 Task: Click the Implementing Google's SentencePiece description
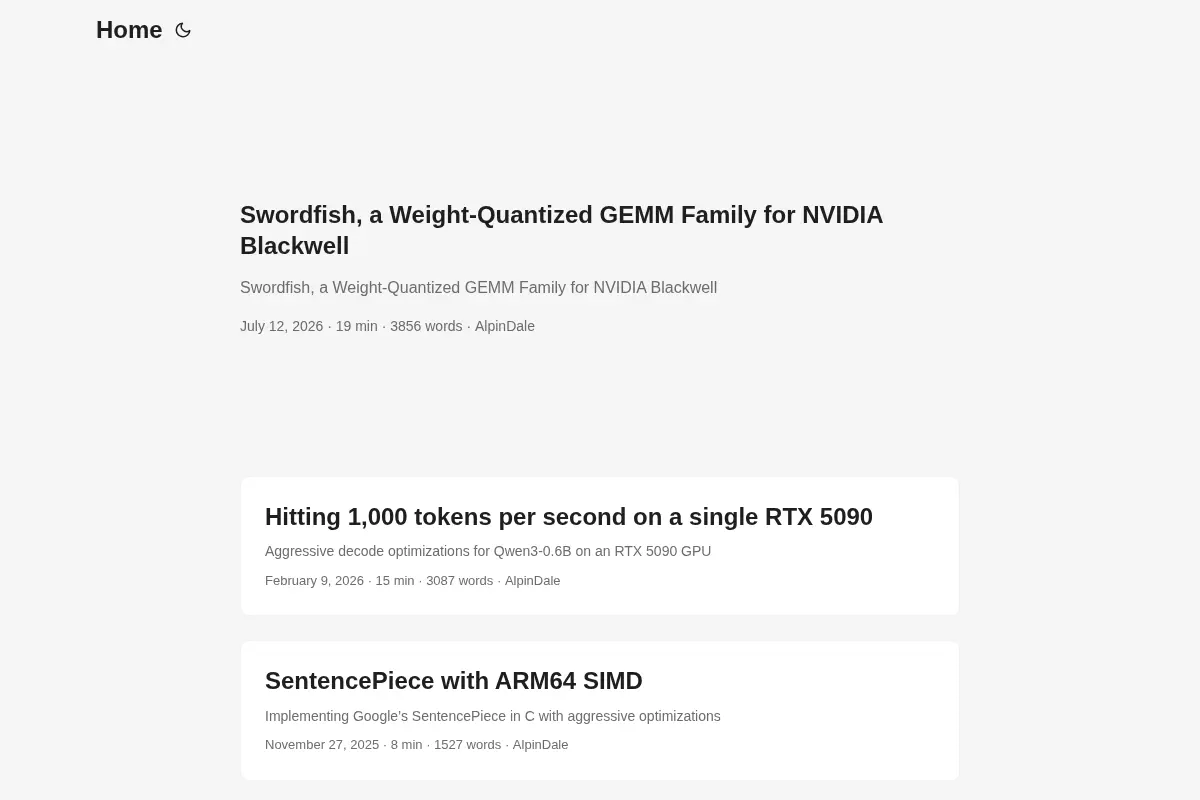pos(493,716)
